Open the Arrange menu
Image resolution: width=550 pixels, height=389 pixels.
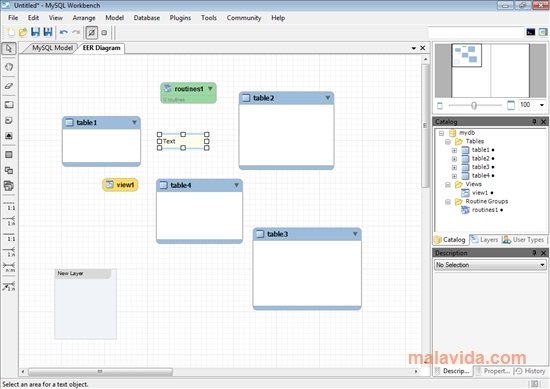pos(84,18)
